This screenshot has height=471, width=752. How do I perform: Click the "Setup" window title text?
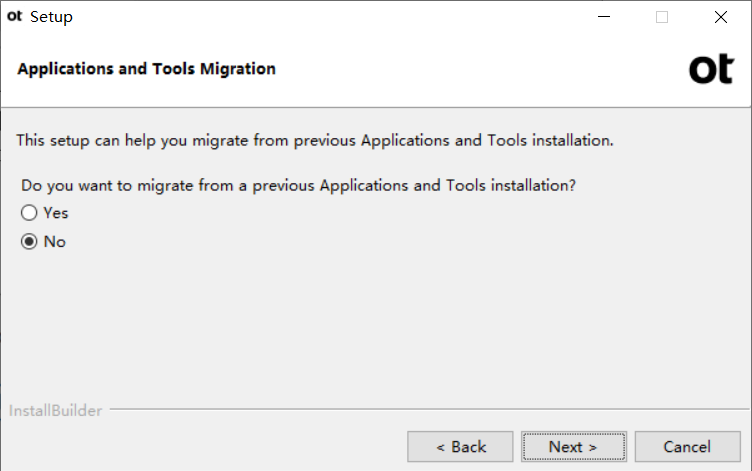click(x=51, y=17)
